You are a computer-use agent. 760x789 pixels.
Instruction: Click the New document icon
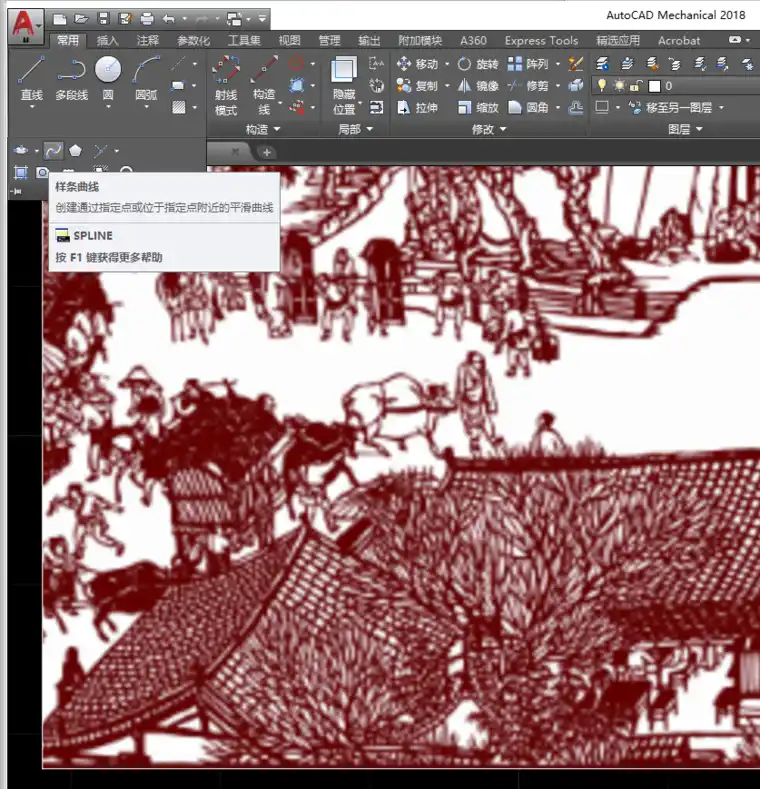pyautogui.click(x=59, y=19)
